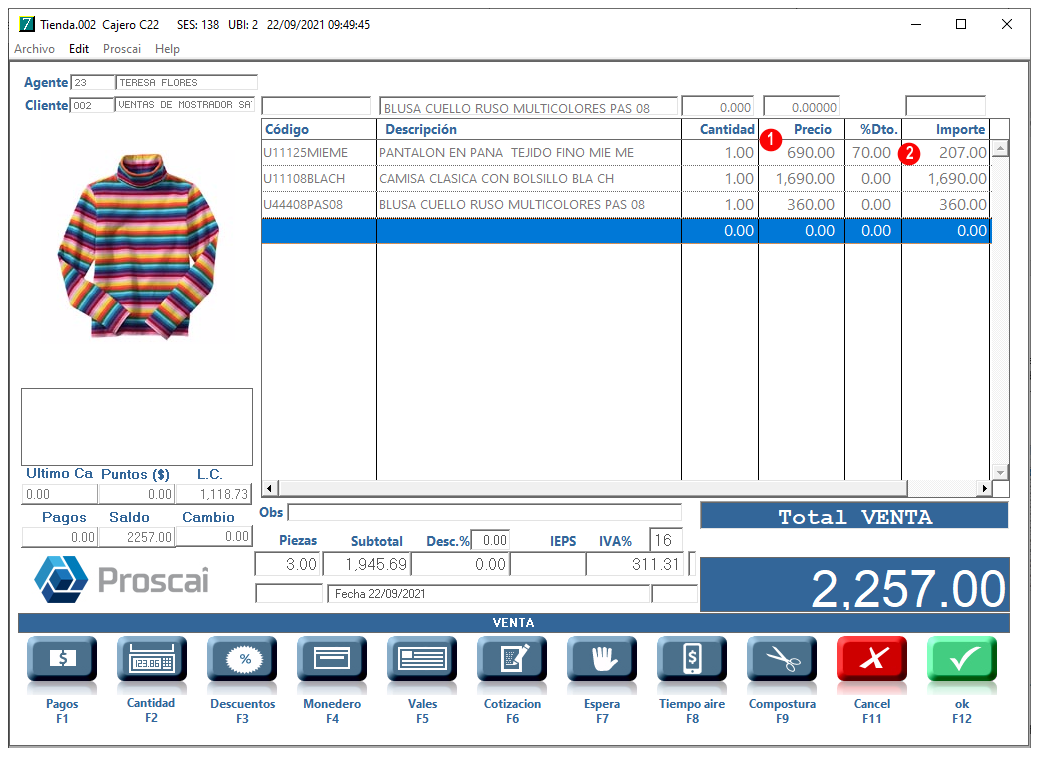Open the Edit menu
The image size is (1038, 757).
click(x=79, y=49)
